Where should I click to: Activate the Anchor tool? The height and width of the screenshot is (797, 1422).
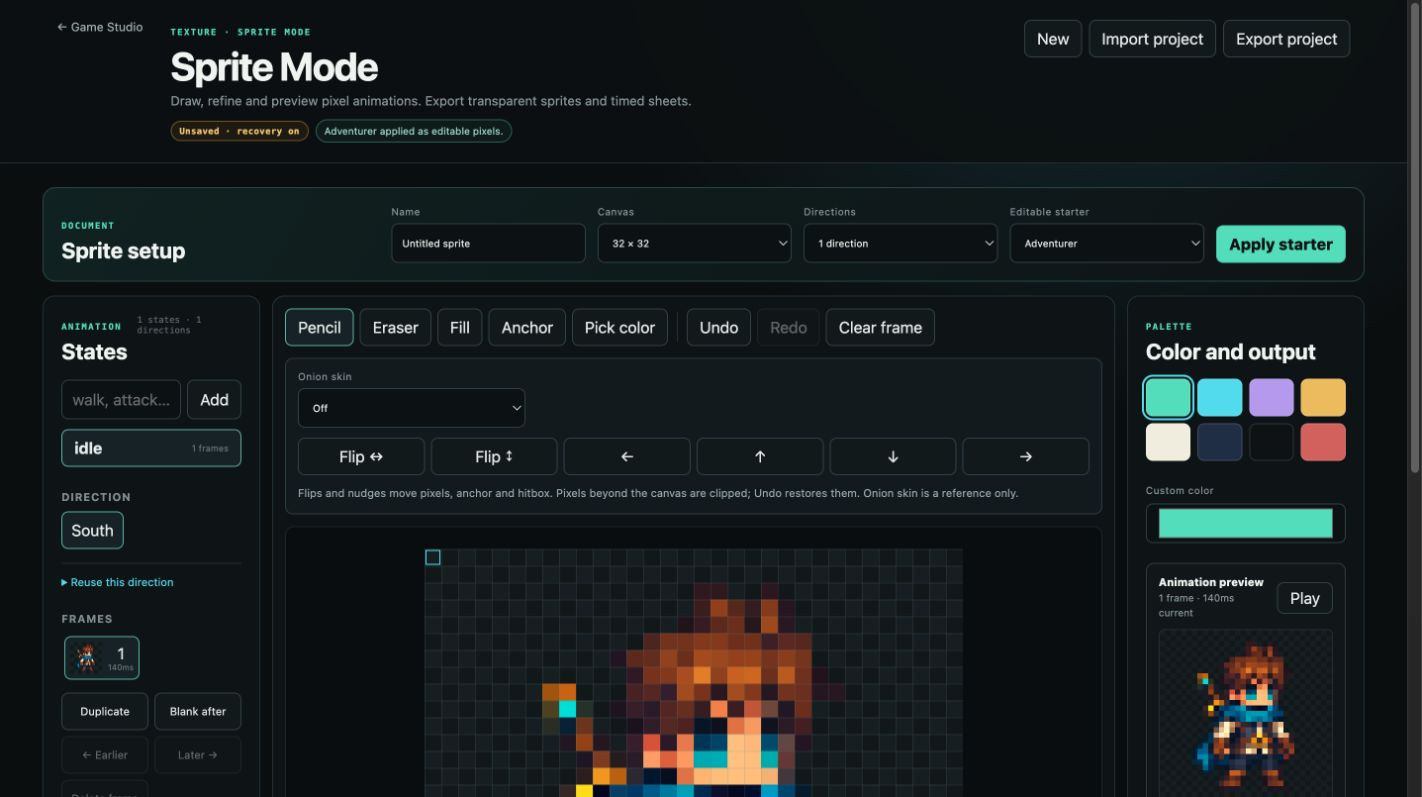click(x=527, y=327)
